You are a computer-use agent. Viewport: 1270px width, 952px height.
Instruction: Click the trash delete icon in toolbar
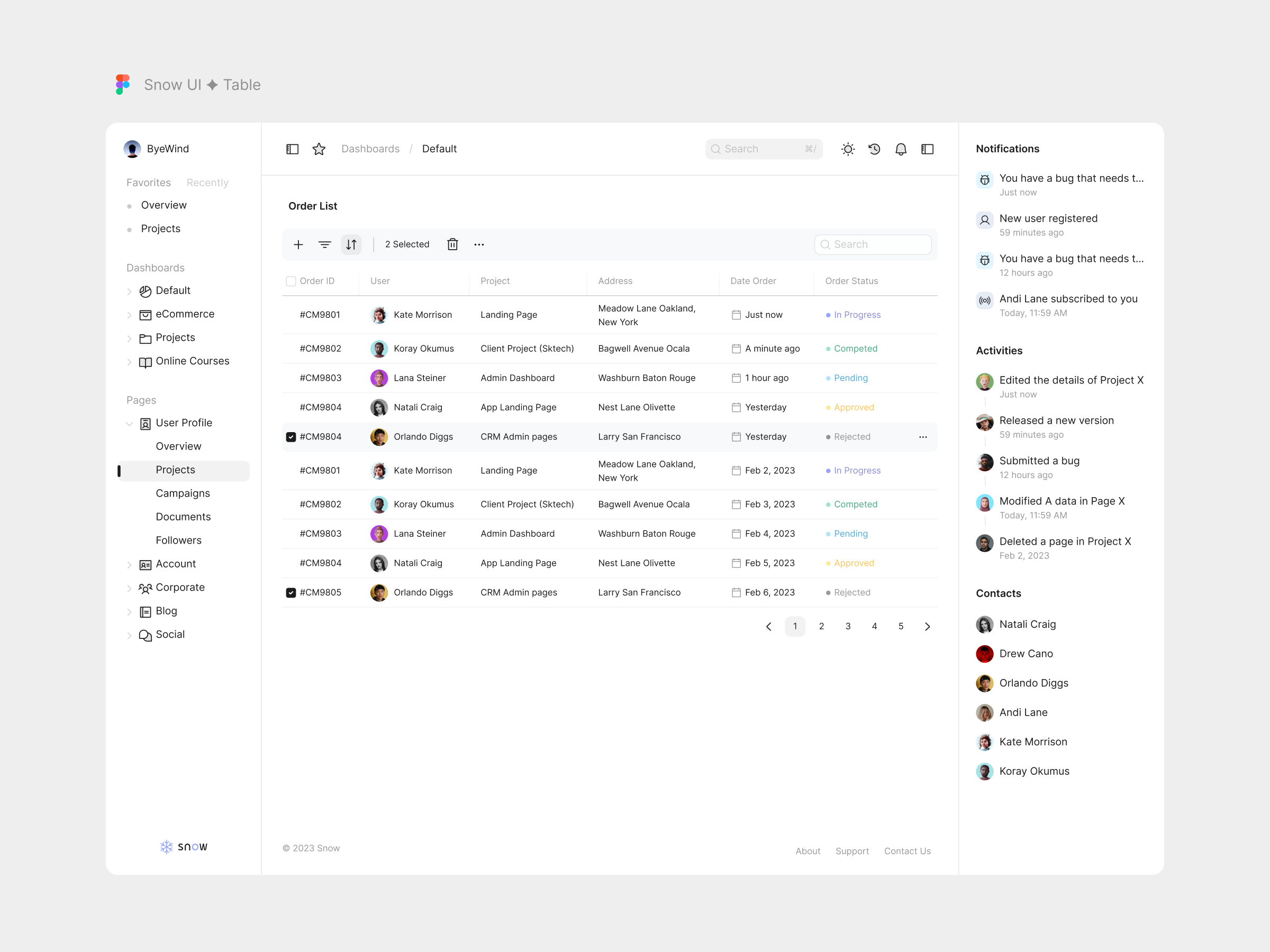click(x=452, y=244)
